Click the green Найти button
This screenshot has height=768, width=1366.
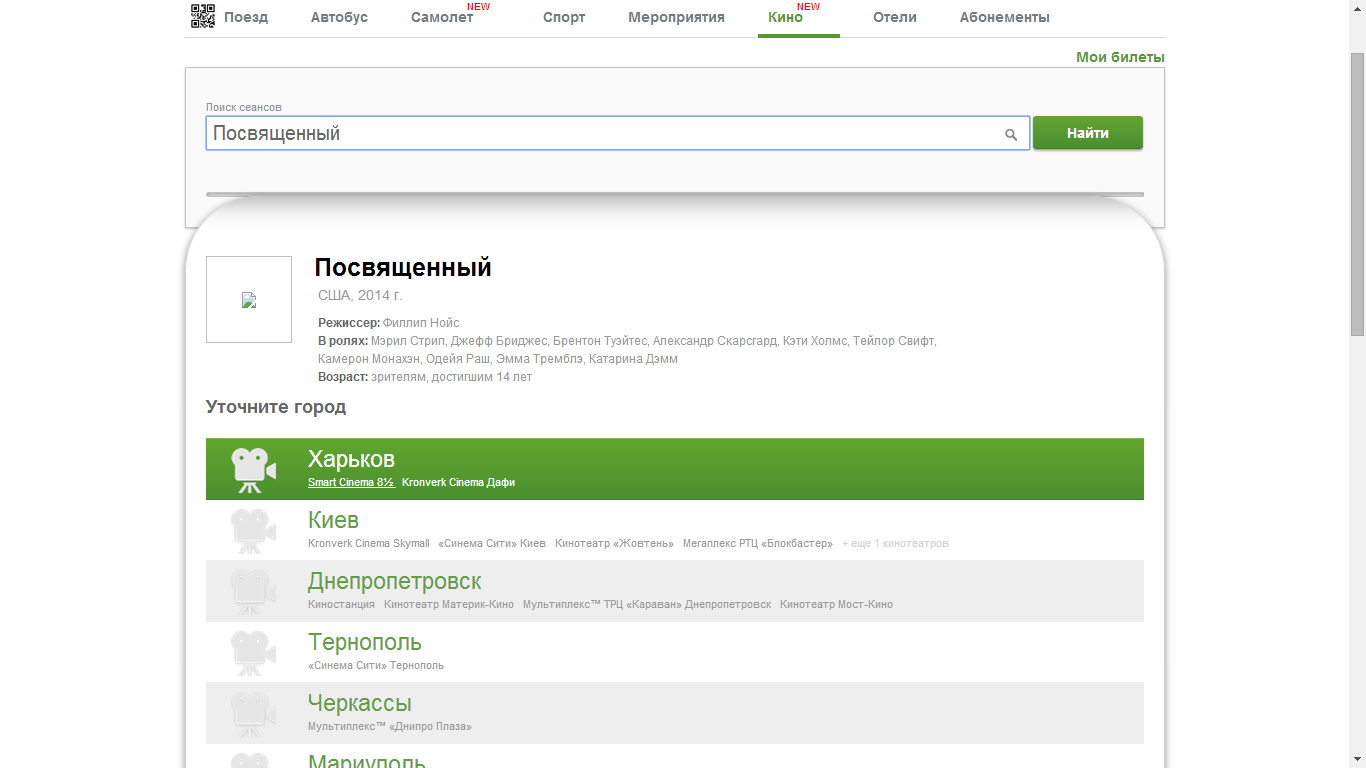[1088, 133]
